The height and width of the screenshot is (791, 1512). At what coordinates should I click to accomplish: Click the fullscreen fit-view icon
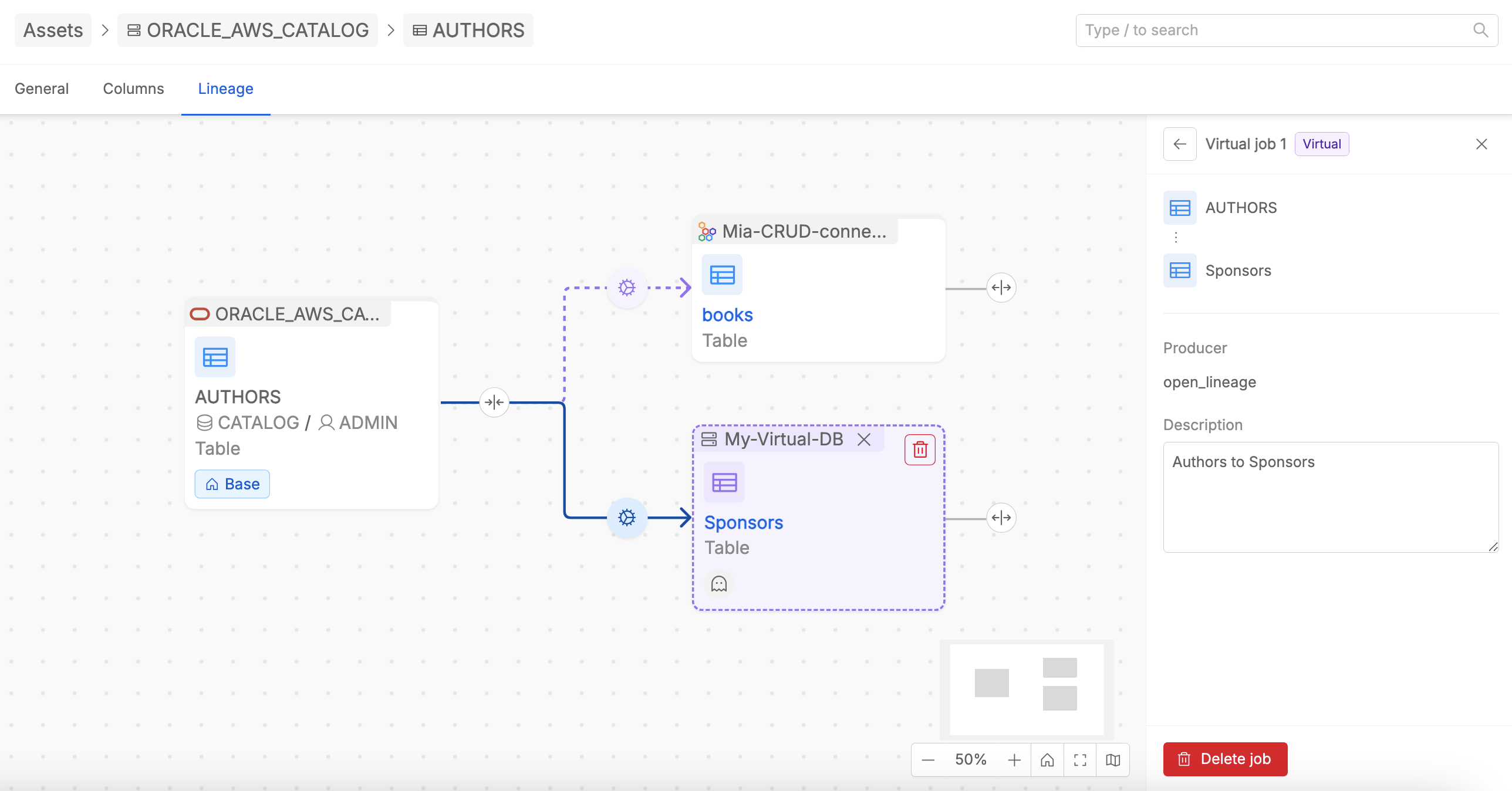click(x=1080, y=760)
